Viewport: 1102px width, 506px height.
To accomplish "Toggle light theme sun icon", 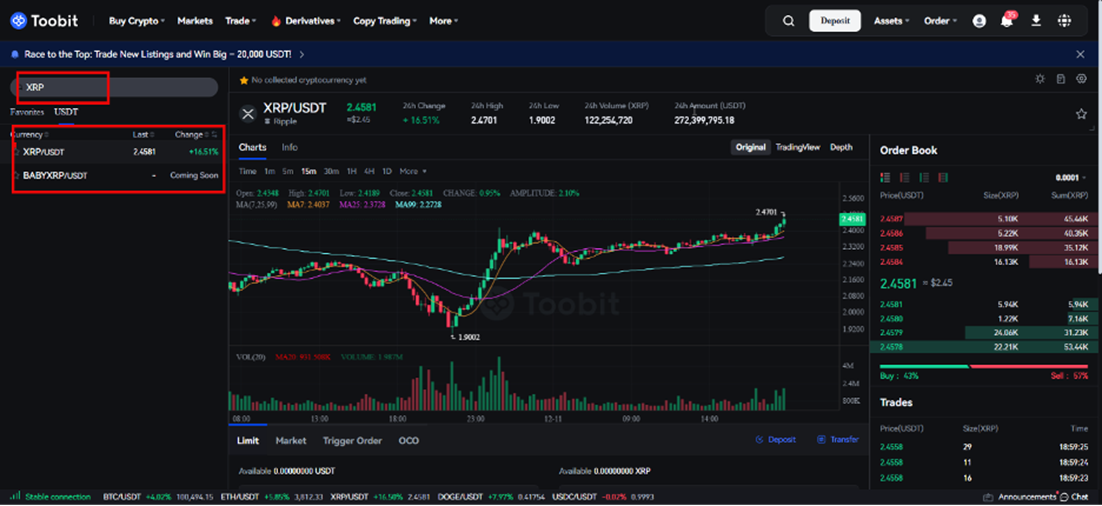I will [x=1040, y=79].
